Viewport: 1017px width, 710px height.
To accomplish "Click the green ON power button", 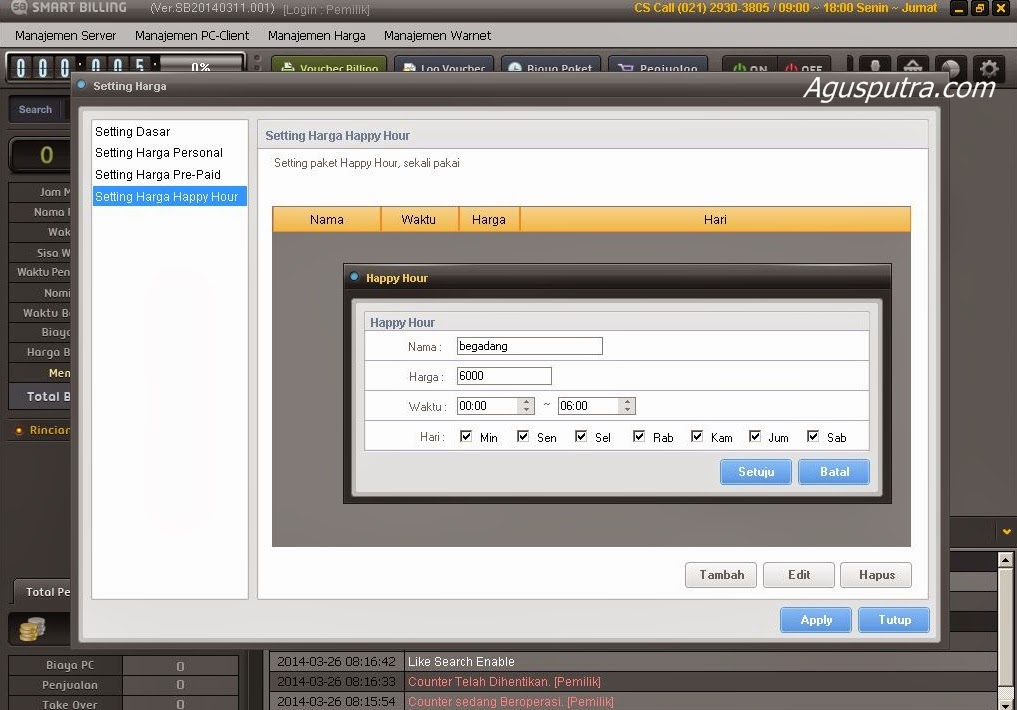I will 750,65.
